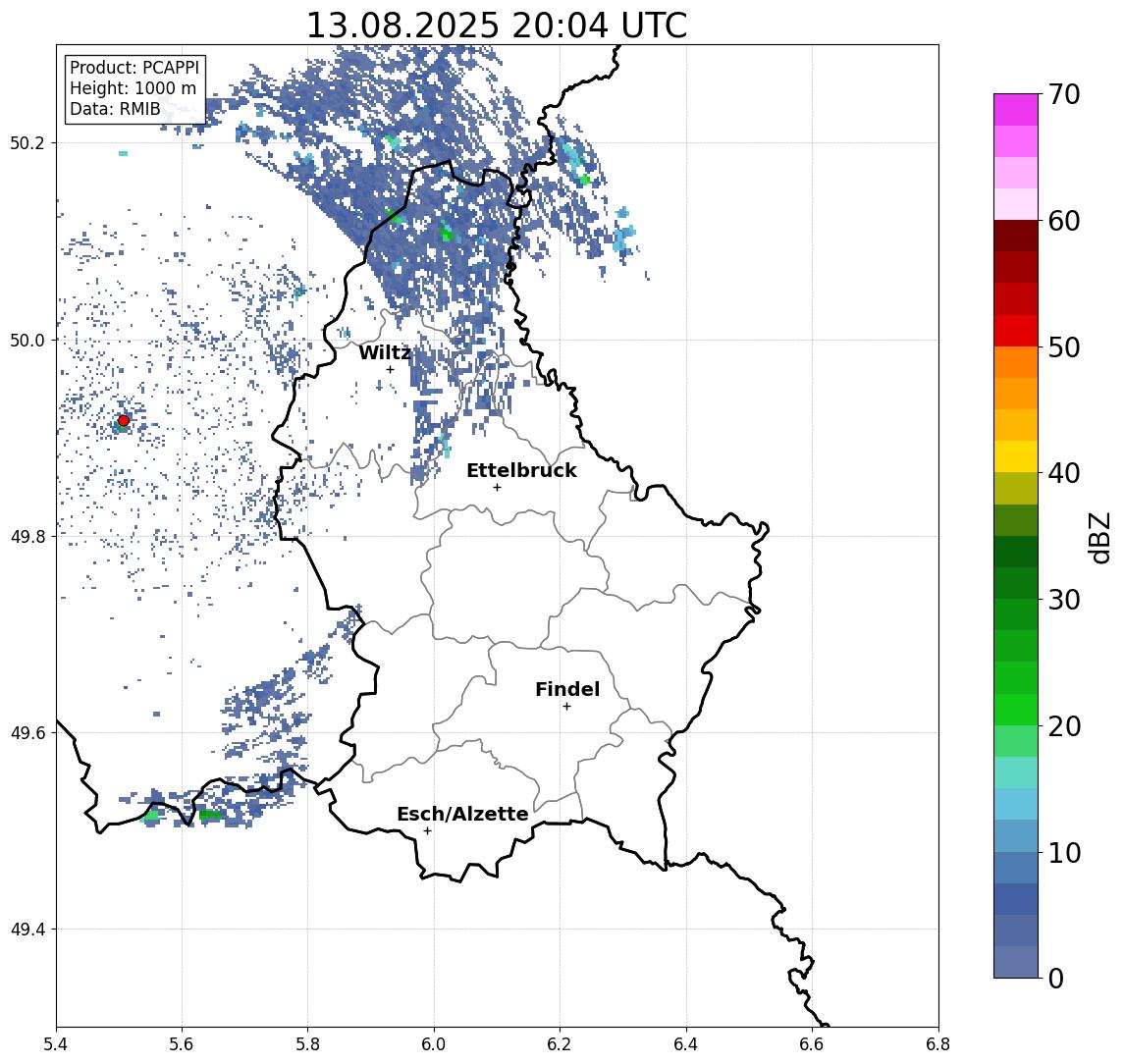Click the Height: 1000 m text
1124x1064 pixels.
click(x=133, y=88)
